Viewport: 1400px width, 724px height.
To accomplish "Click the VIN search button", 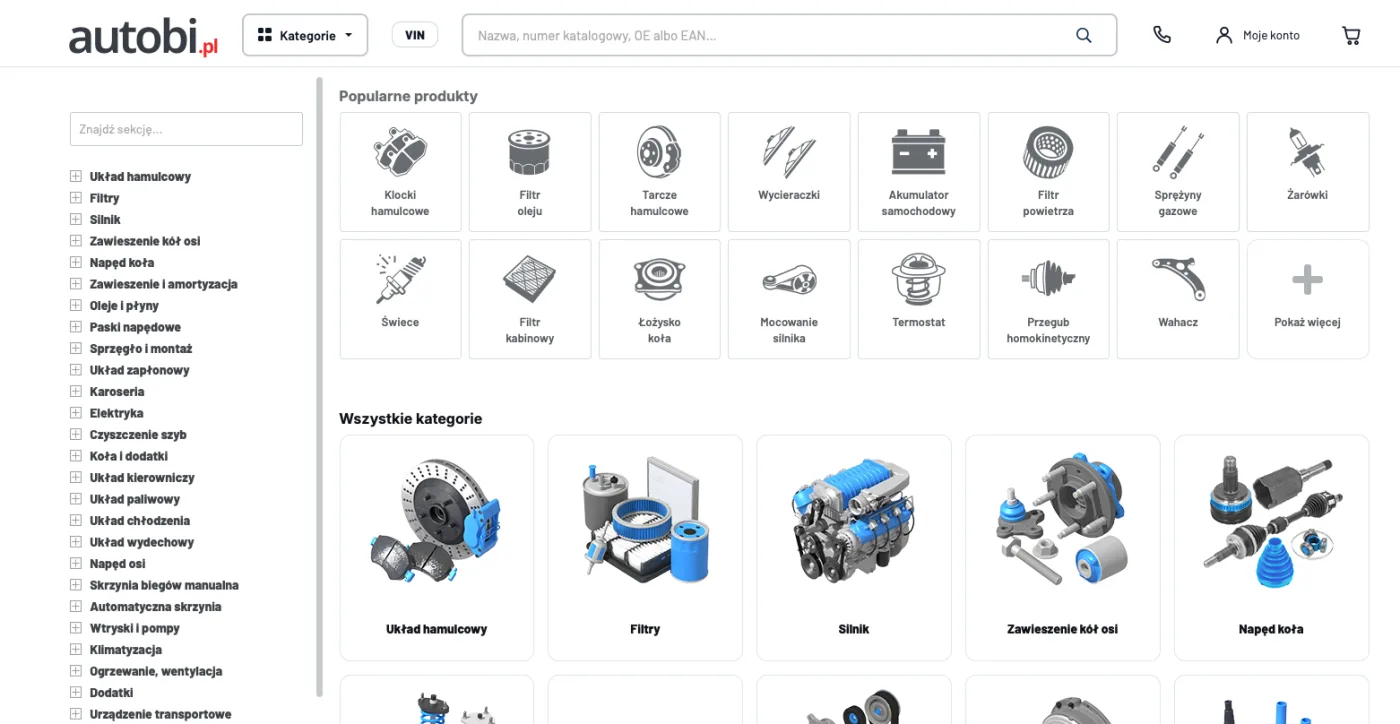I will (x=414, y=35).
